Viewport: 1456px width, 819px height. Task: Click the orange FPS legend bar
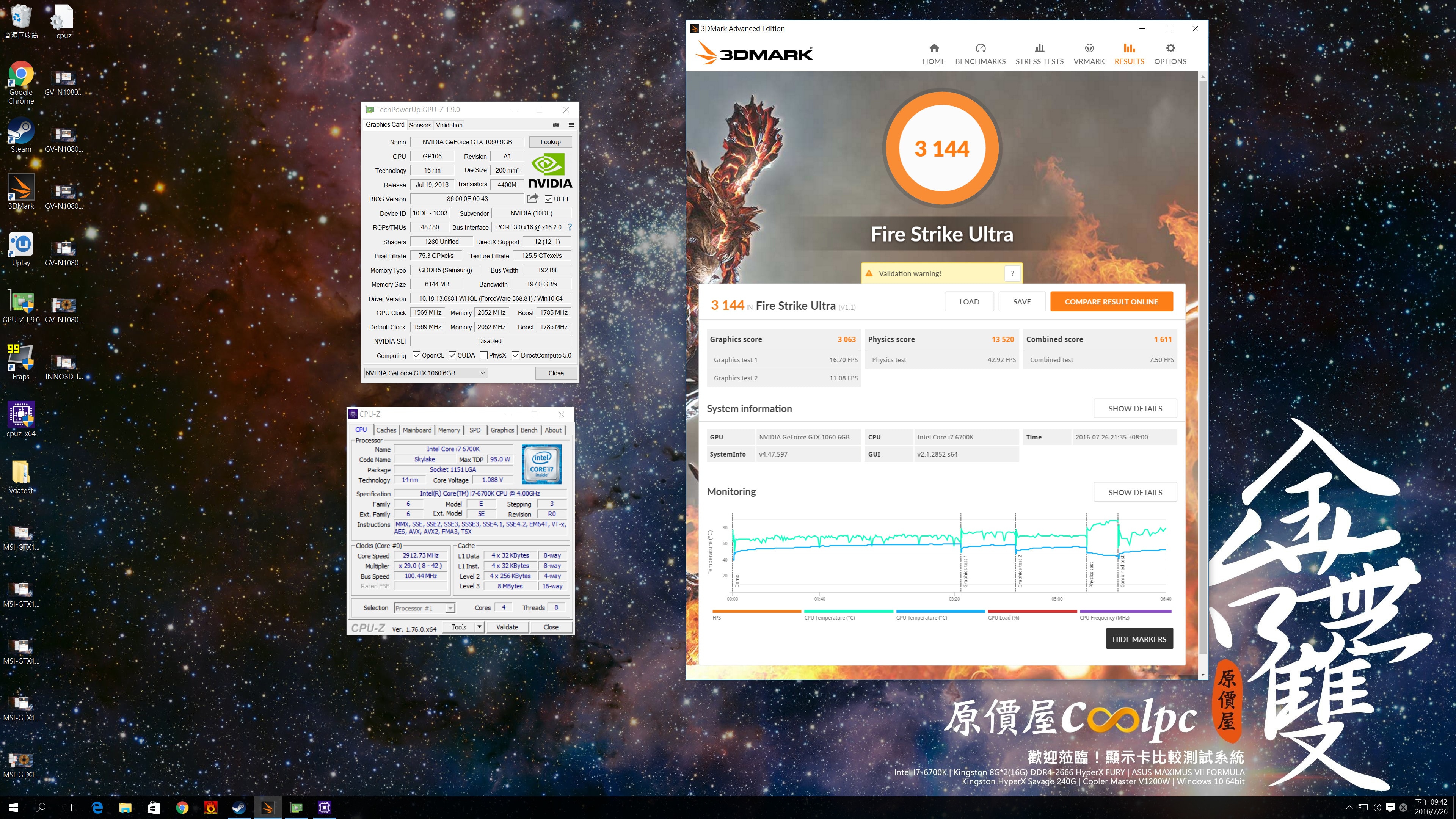[756, 611]
